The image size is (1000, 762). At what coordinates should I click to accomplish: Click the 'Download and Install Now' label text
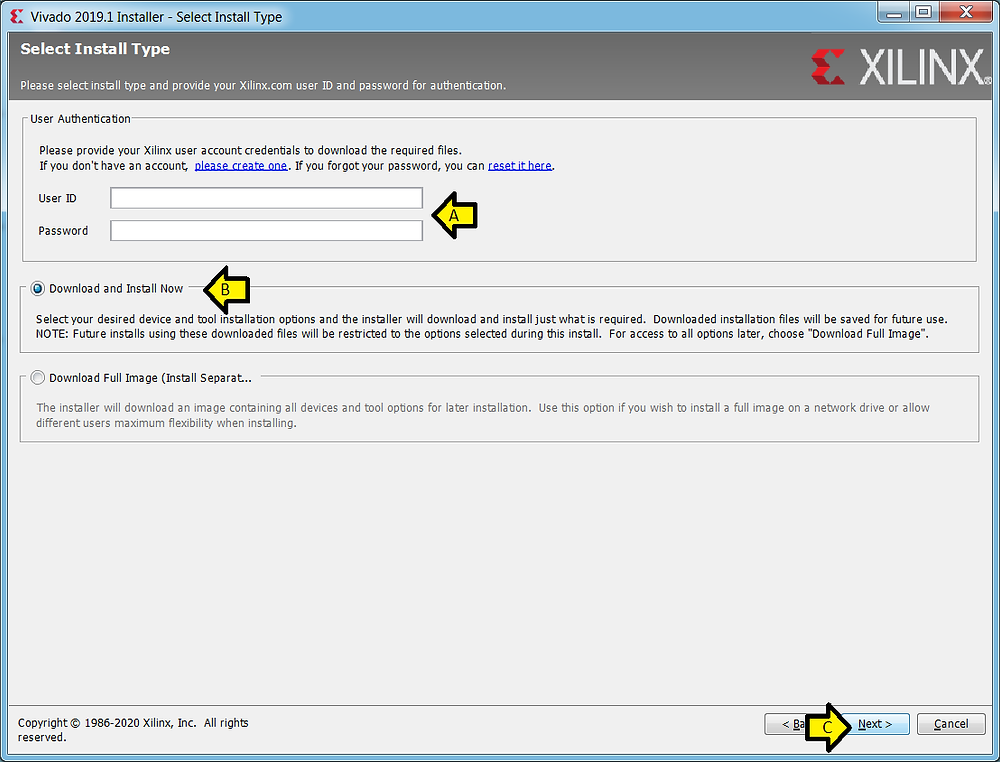pyautogui.click(x=116, y=289)
